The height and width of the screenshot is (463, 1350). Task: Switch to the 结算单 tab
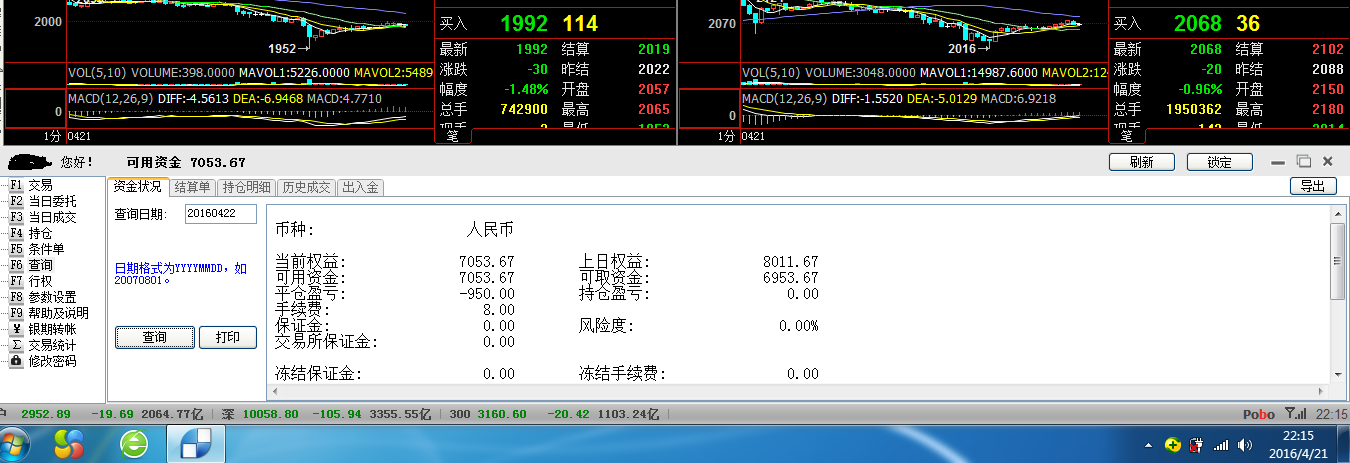[192, 187]
